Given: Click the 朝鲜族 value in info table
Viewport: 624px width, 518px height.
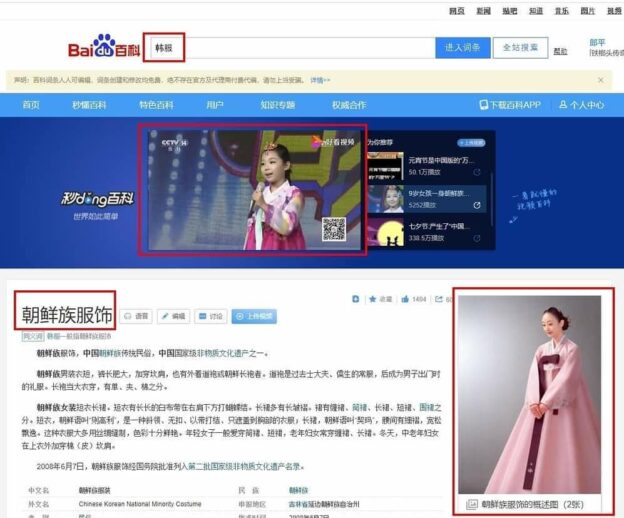Looking at the screenshot, I should point(298,491).
